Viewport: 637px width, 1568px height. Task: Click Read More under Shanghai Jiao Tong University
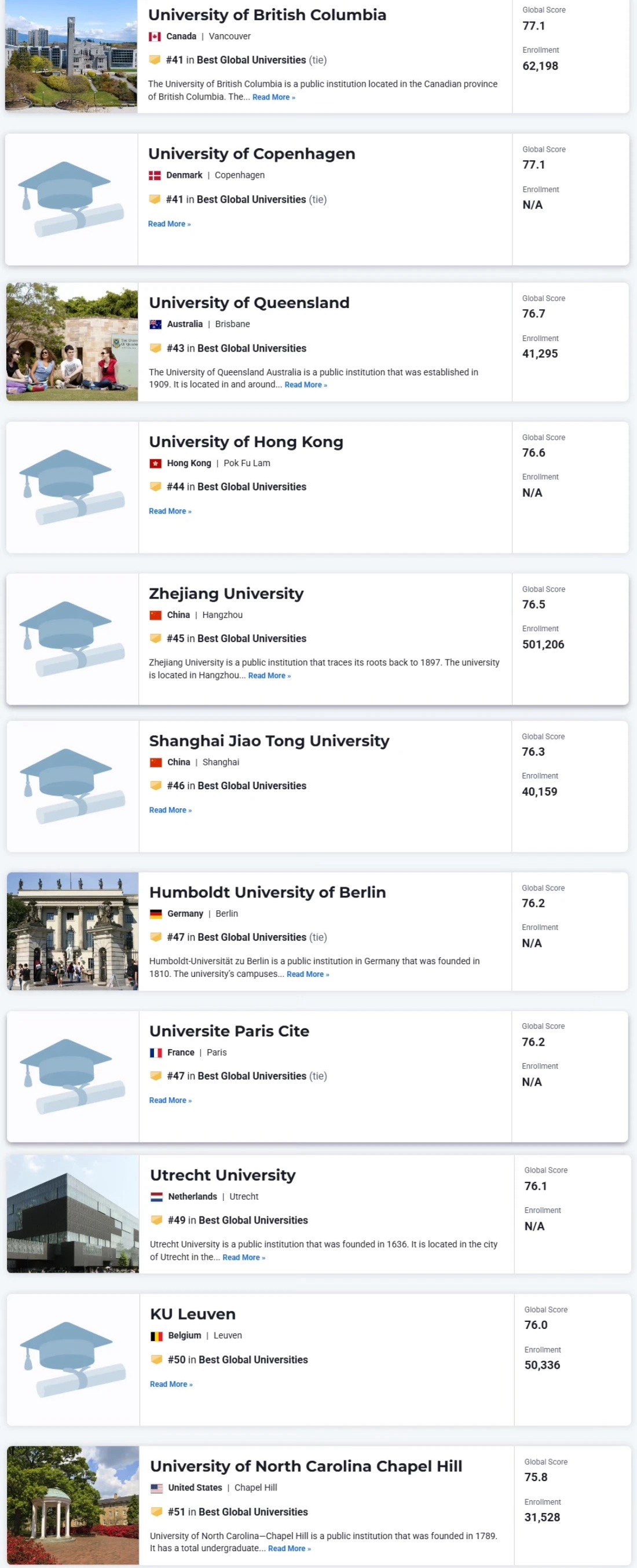(x=170, y=810)
